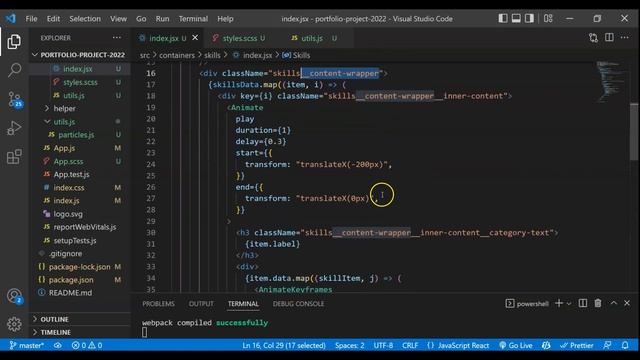Click the Explorer more actions ellipsis
This screenshot has height=360, width=640.
(x=117, y=38)
